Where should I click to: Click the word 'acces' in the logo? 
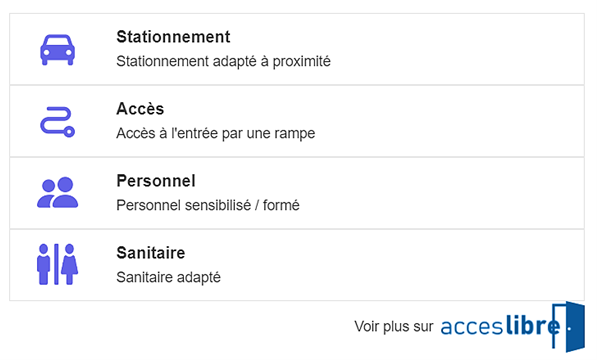click(472, 327)
